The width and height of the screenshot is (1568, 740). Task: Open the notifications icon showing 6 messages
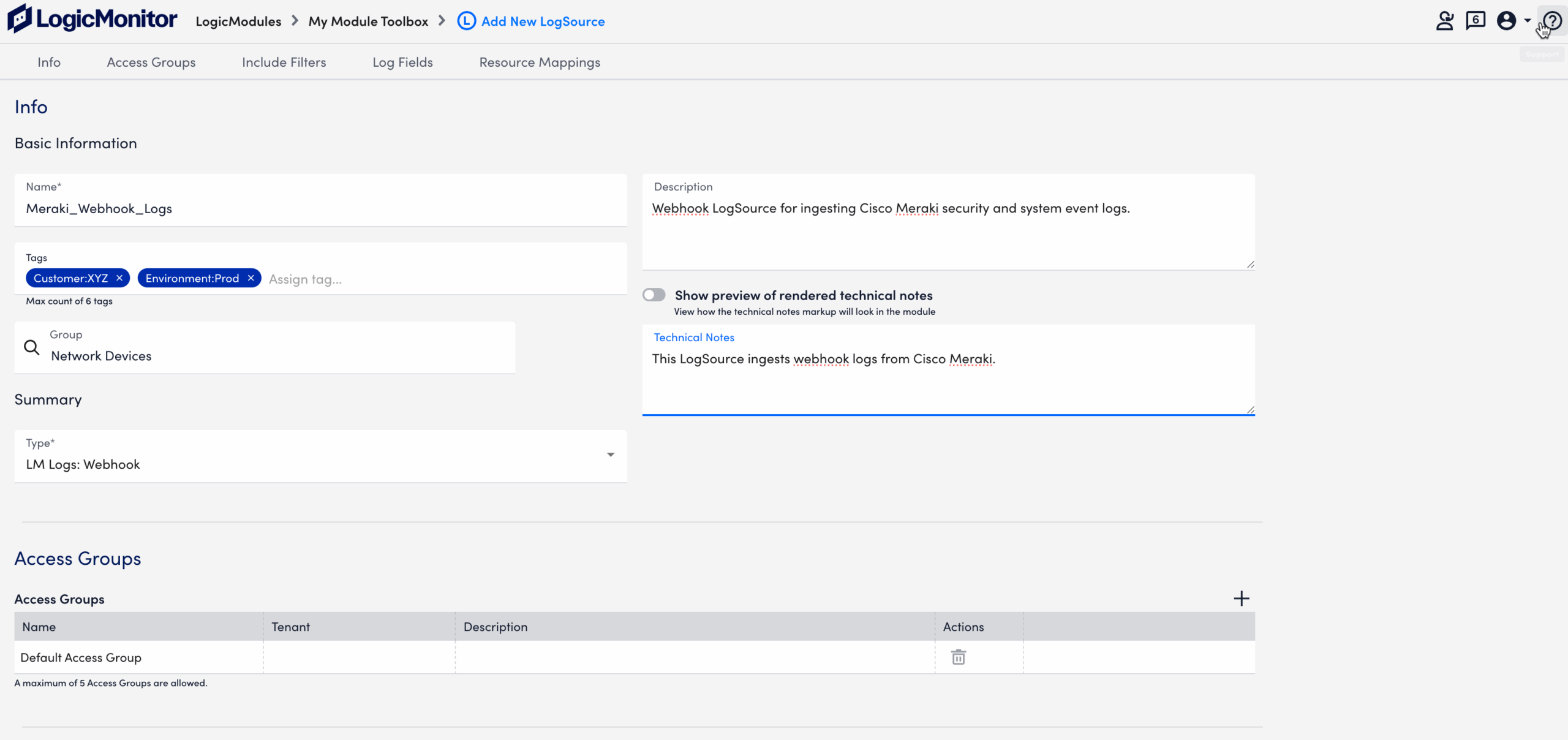tap(1475, 20)
